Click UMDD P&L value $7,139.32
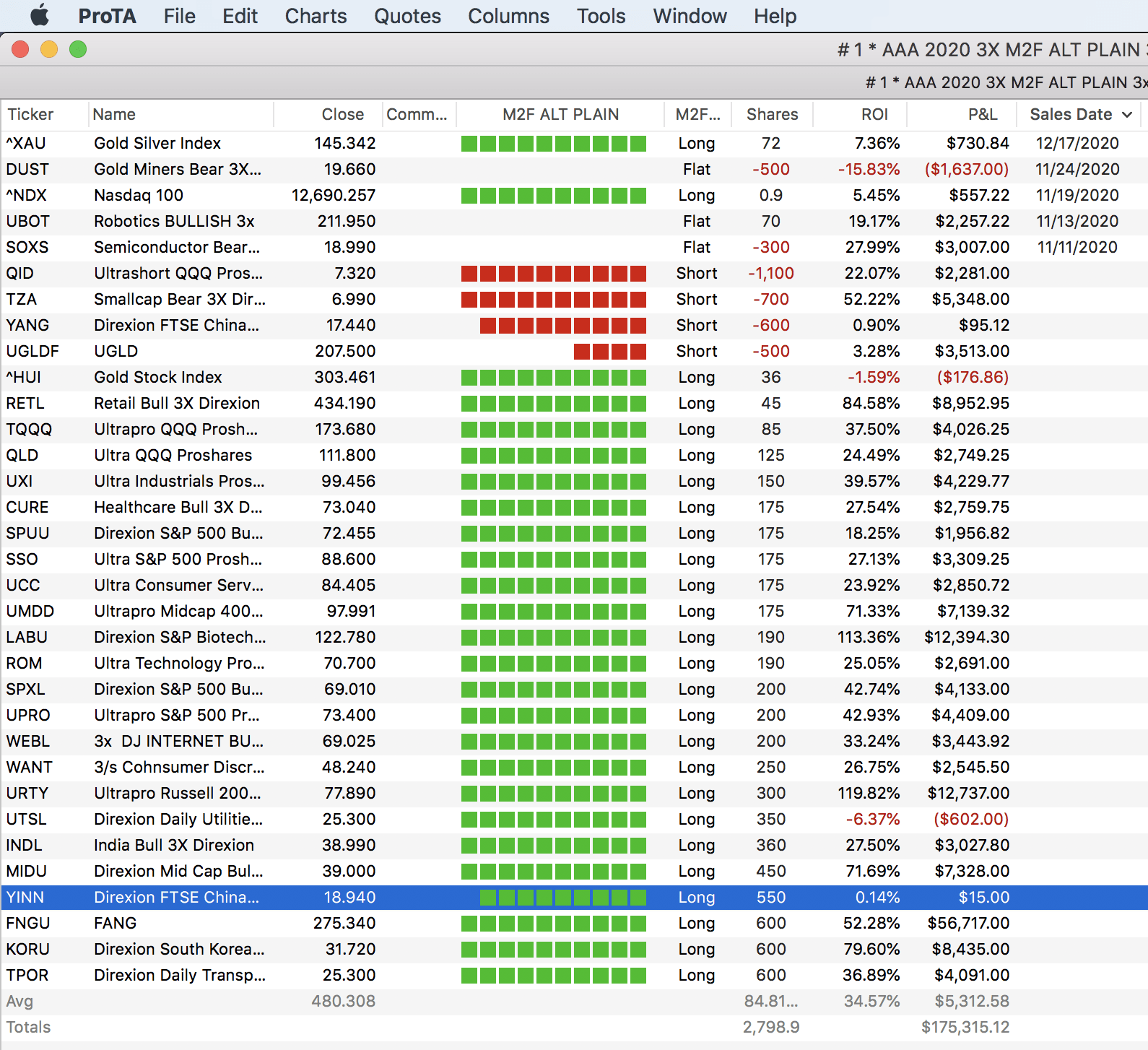Image resolution: width=1148 pixels, height=1050 pixels. (973, 611)
